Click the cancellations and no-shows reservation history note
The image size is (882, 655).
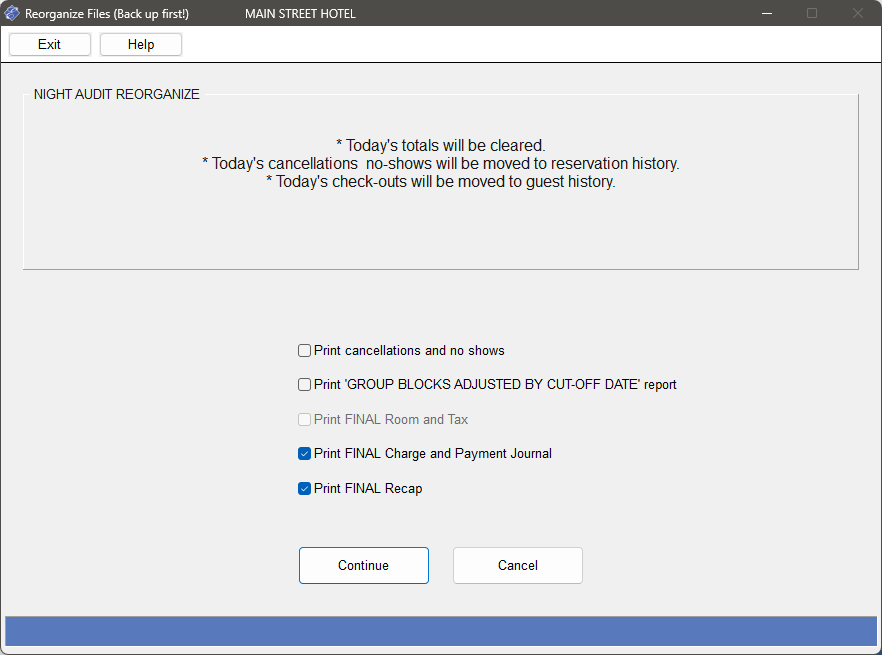(440, 163)
